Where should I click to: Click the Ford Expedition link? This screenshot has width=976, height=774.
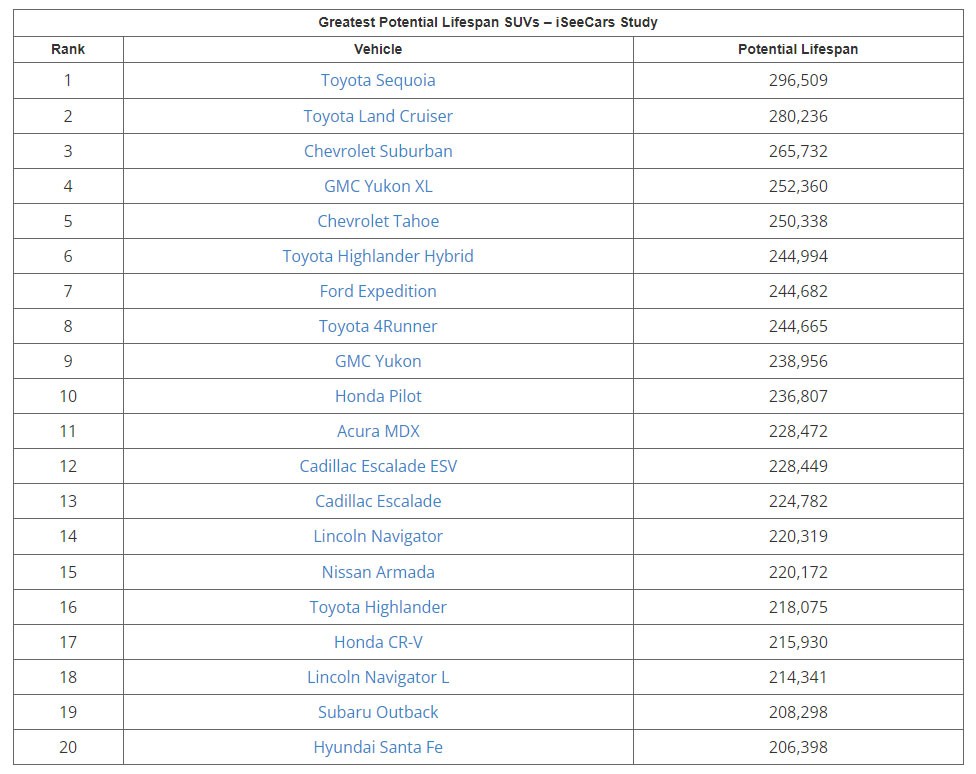click(x=378, y=291)
